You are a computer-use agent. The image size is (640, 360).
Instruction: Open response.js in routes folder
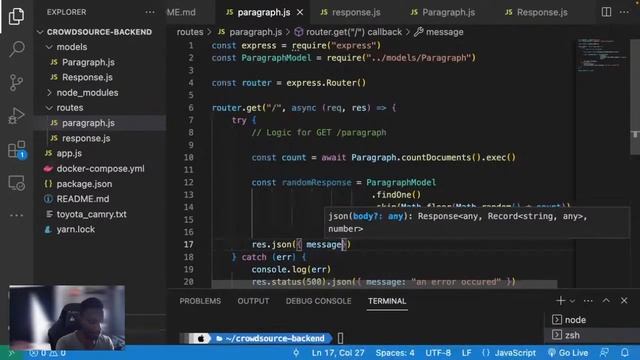coord(86,138)
